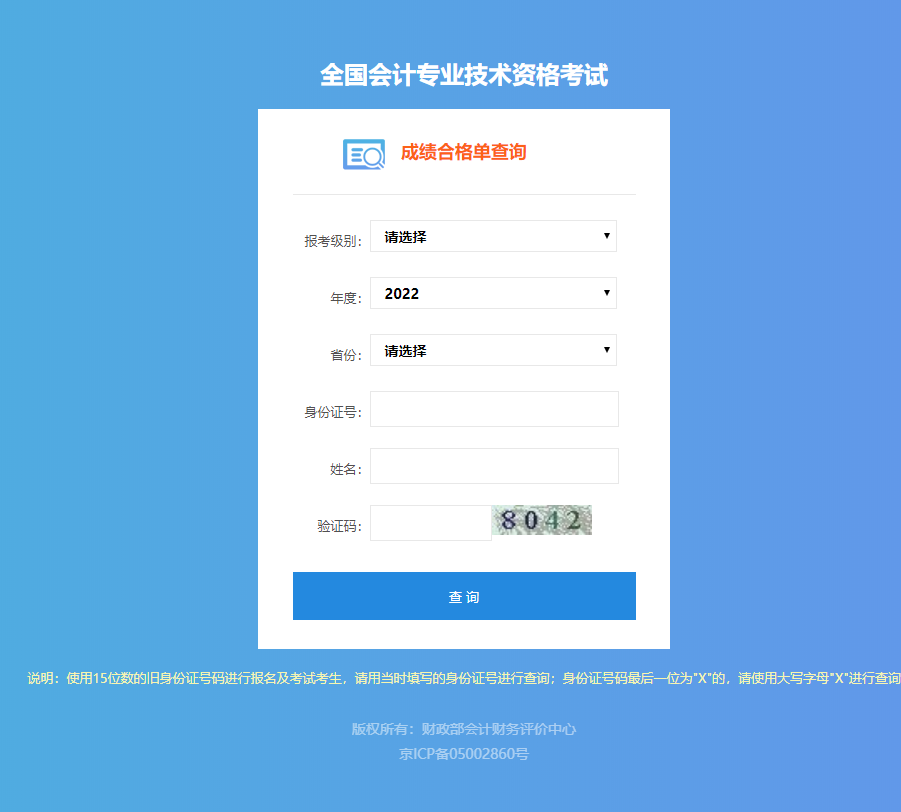Click the score report query icon

(363, 153)
